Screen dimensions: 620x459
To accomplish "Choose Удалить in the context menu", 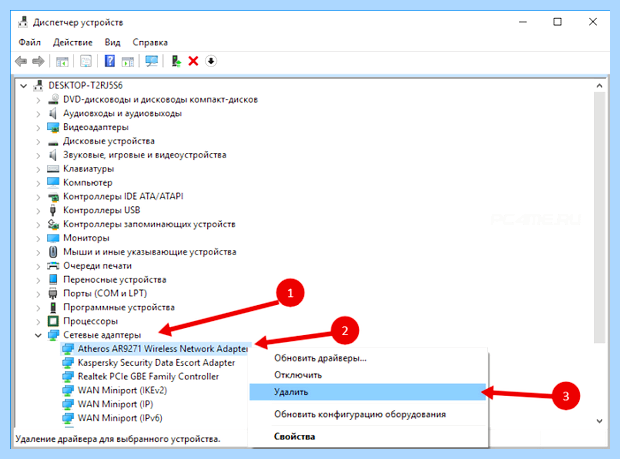I will click(x=368, y=392).
